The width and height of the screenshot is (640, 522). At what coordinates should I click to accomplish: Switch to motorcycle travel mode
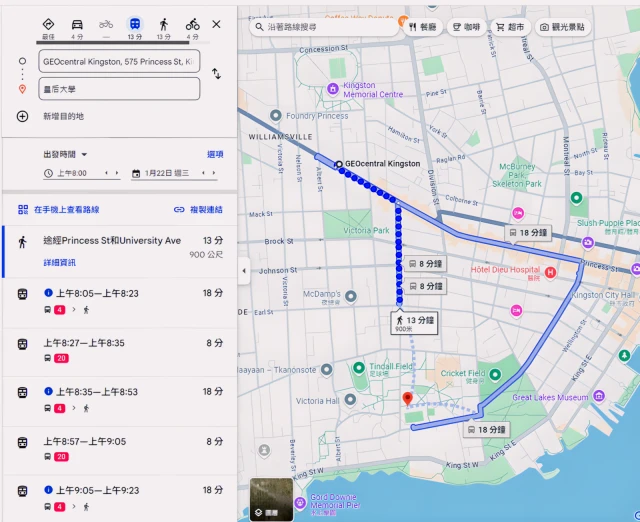[x=106, y=29]
